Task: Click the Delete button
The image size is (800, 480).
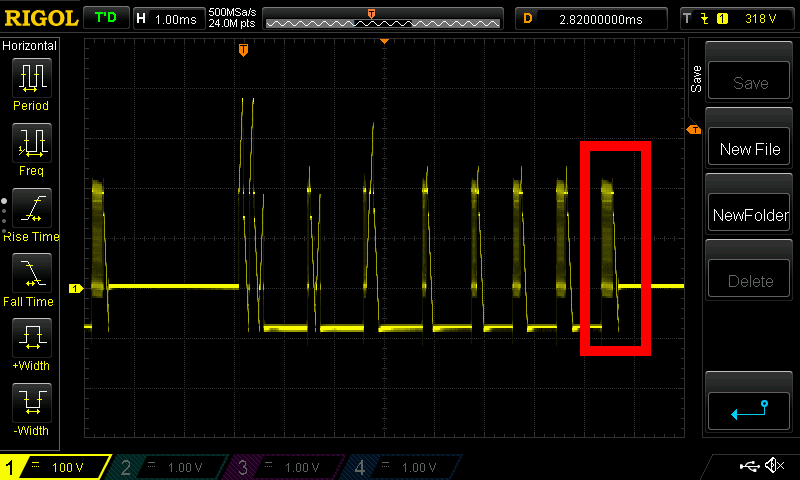Action: (x=749, y=279)
